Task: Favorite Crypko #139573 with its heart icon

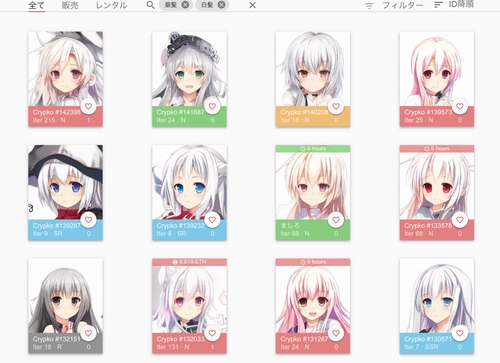Action: pos(460,106)
